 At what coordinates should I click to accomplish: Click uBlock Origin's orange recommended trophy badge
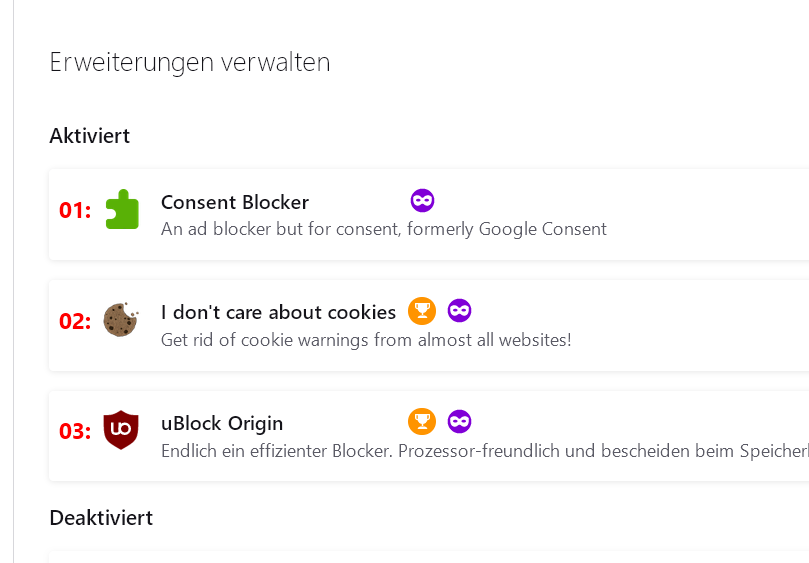coord(422,421)
